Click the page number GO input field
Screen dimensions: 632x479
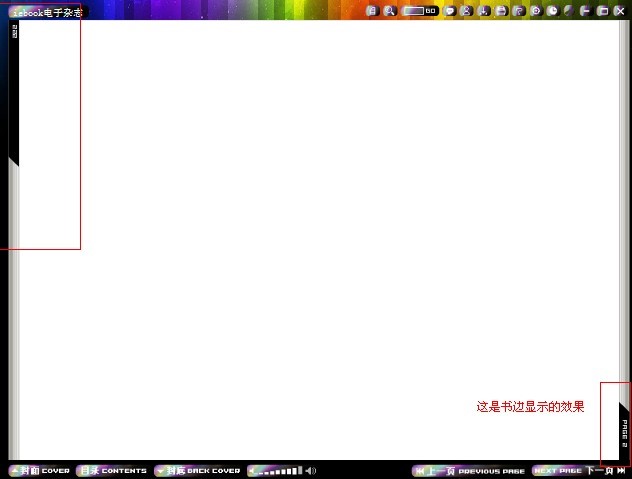point(415,11)
